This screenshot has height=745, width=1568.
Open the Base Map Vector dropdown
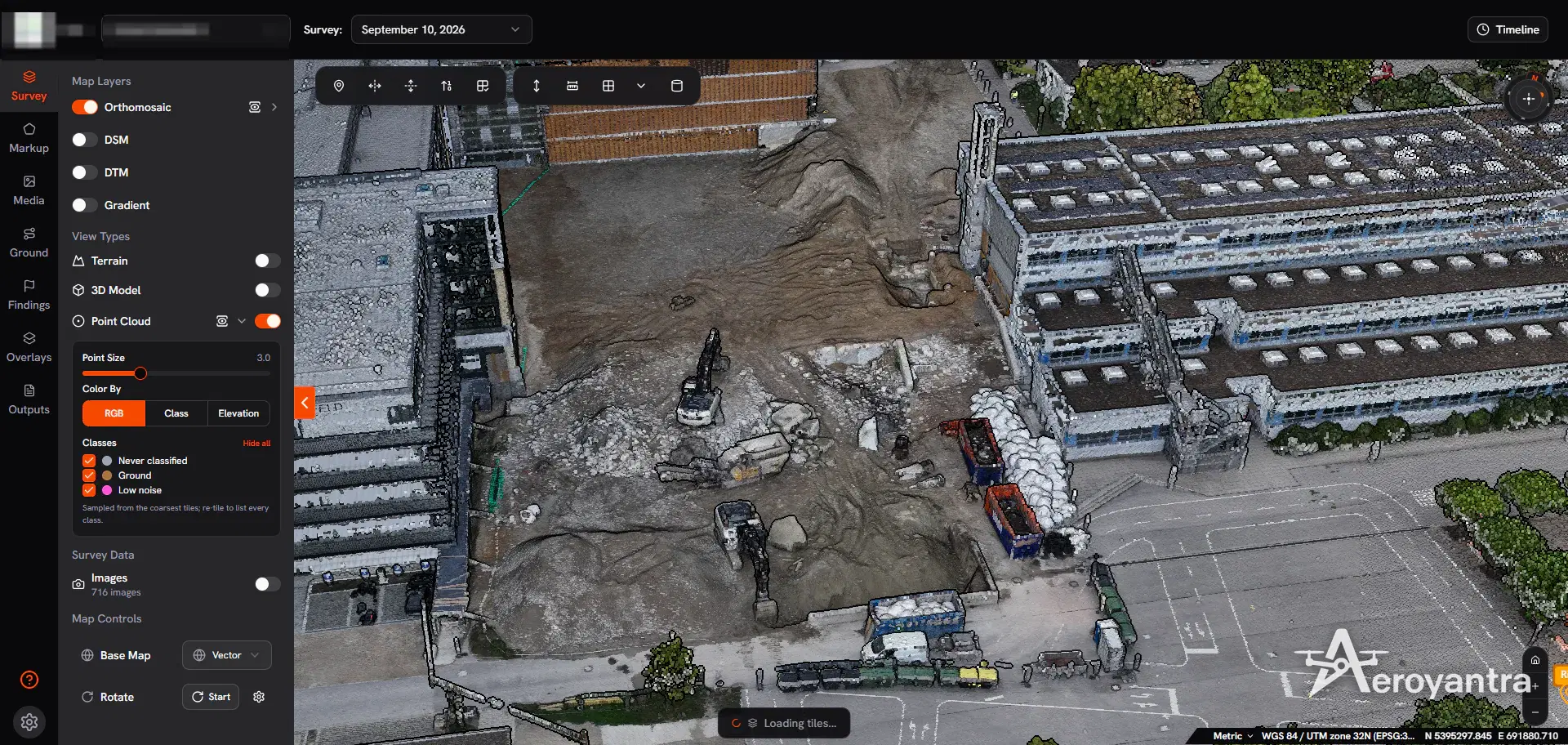click(227, 655)
